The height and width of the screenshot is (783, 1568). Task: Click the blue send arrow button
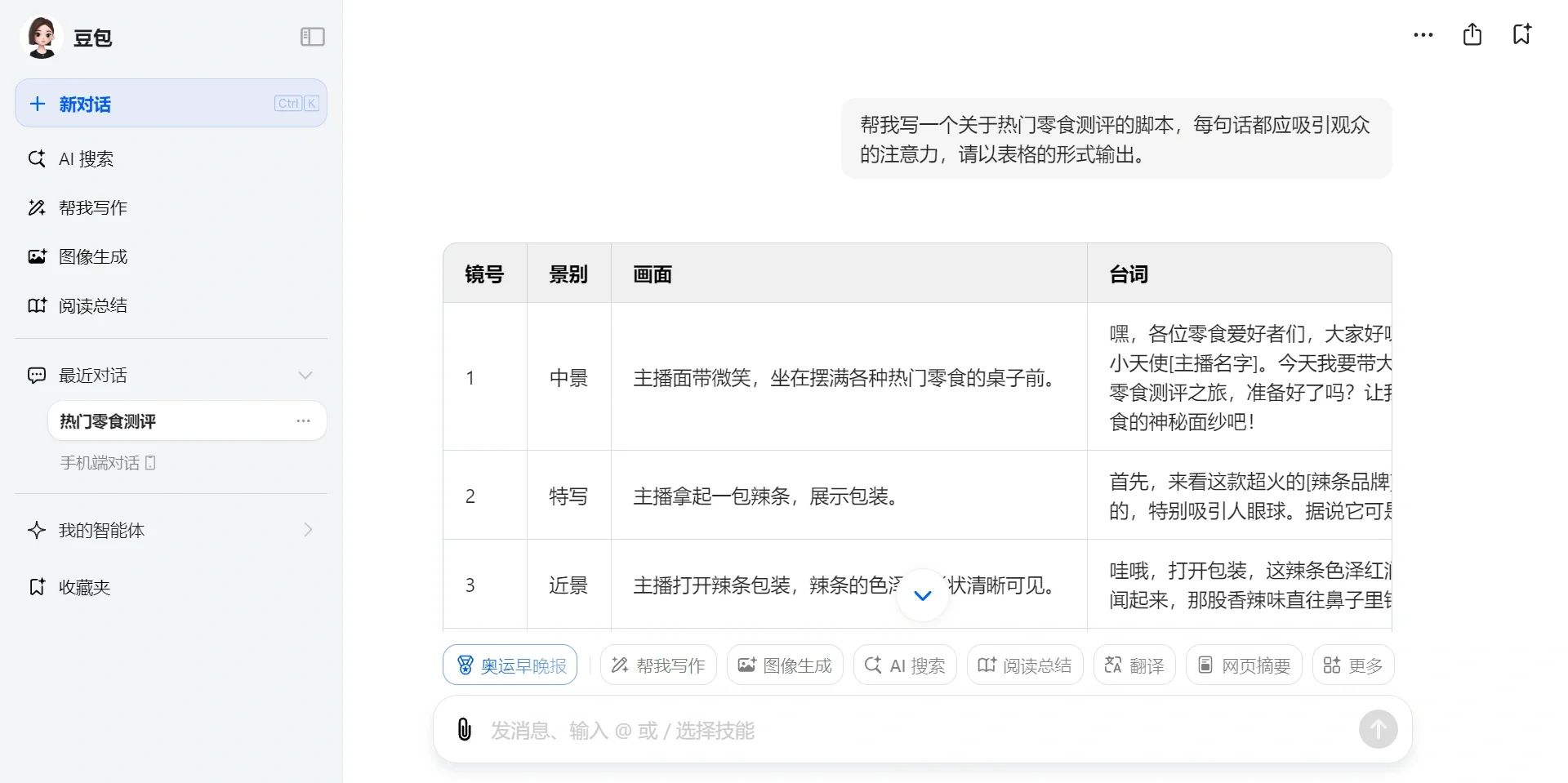(x=1378, y=729)
